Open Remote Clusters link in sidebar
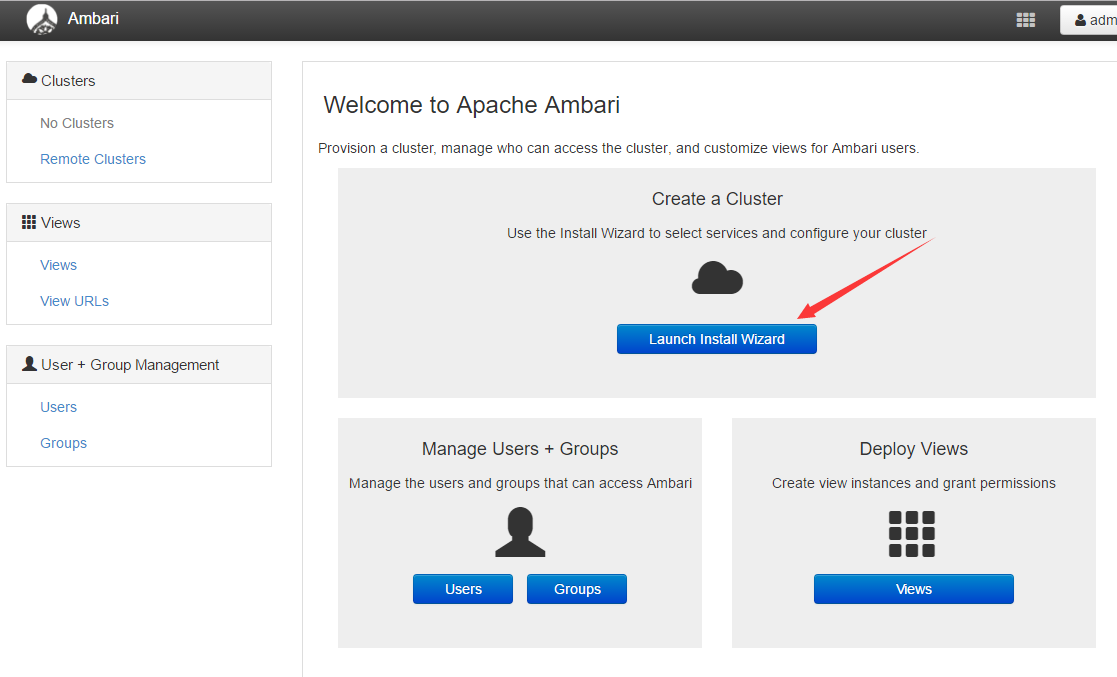Image resolution: width=1117 pixels, height=677 pixels. [93, 159]
